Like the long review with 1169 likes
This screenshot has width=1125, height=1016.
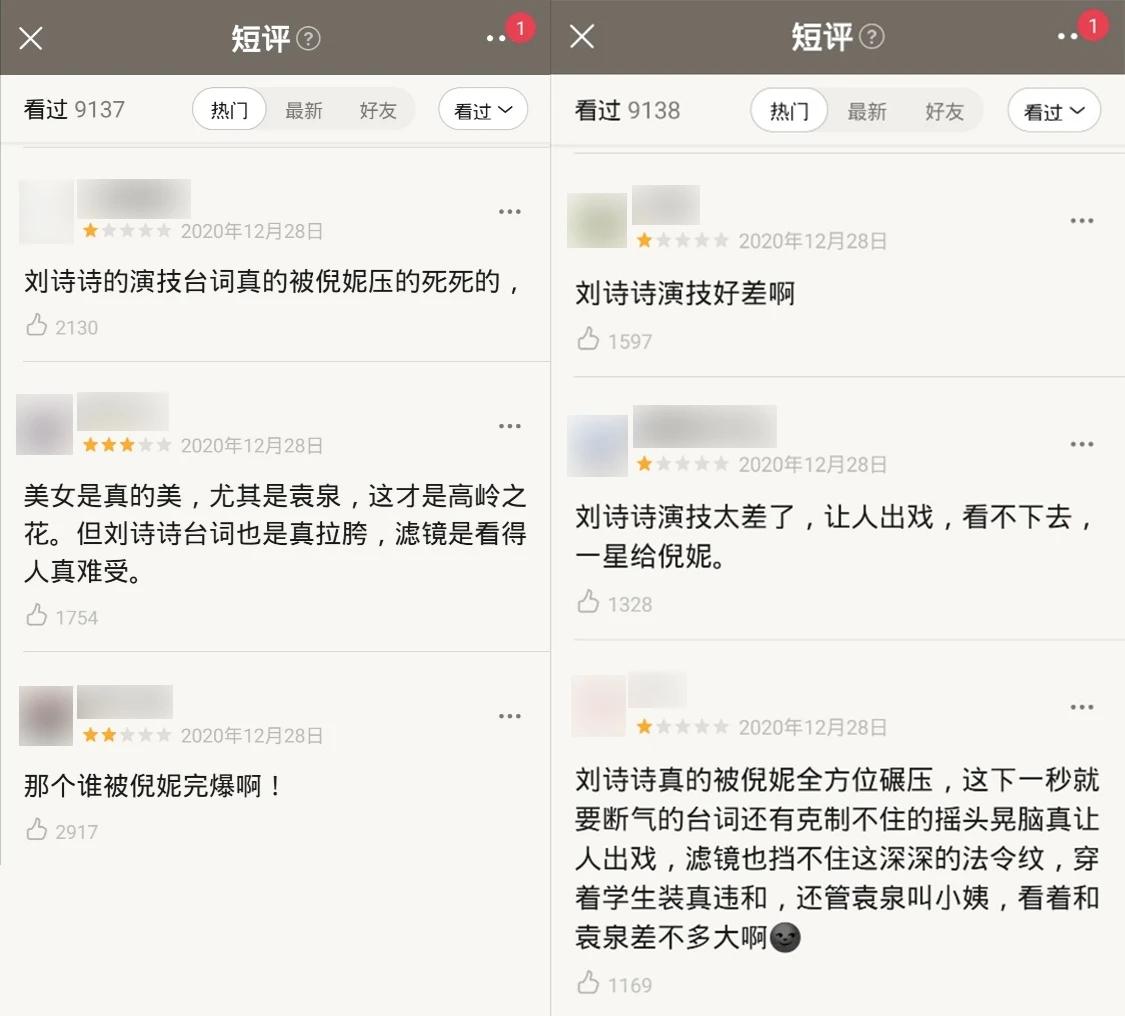tap(588, 983)
